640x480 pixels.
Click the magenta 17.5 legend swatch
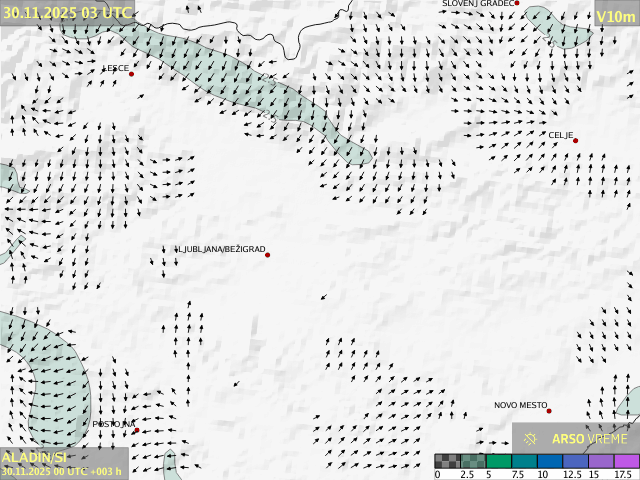tap(627, 461)
